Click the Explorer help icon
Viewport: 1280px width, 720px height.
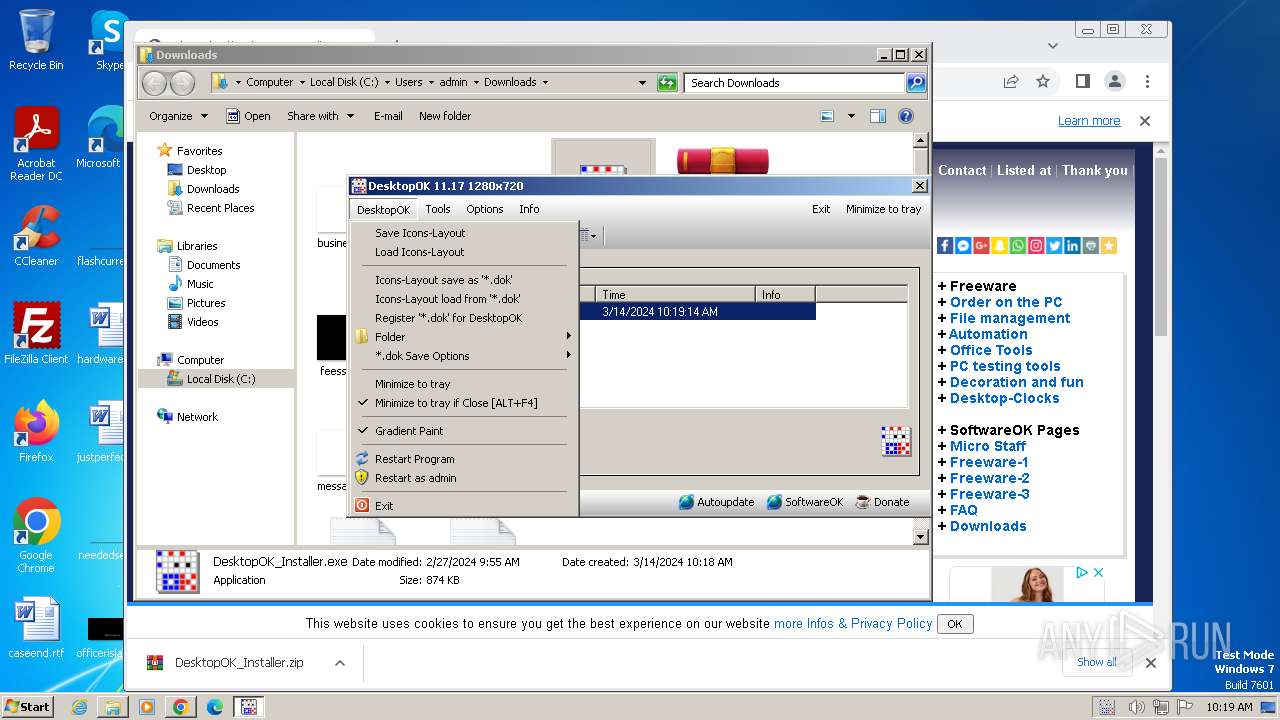(x=906, y=116)
